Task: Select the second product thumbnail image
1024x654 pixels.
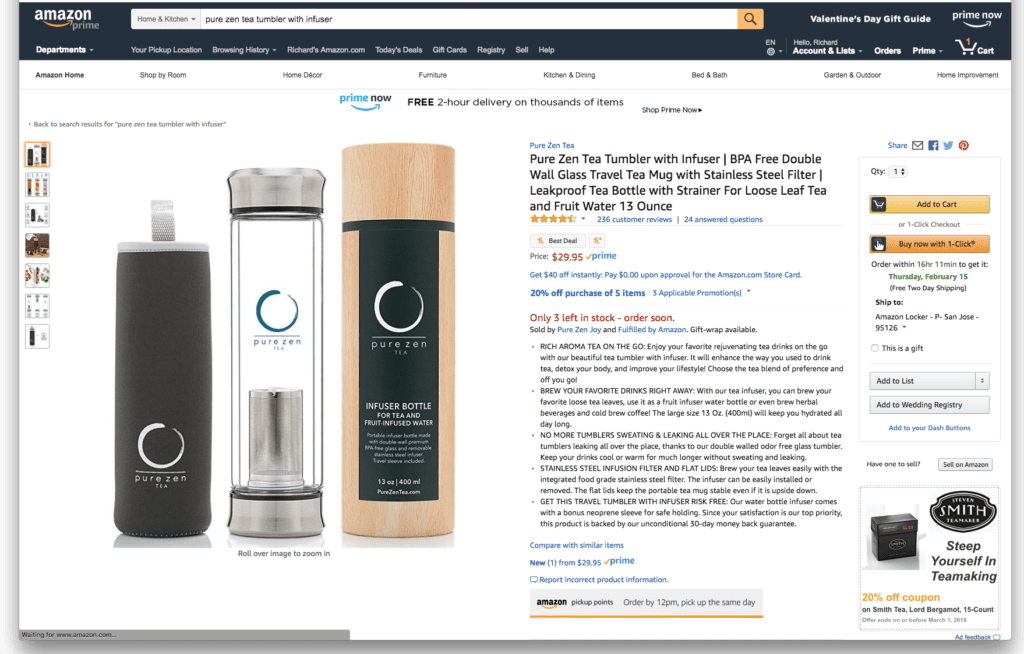Action: point(37,185)
